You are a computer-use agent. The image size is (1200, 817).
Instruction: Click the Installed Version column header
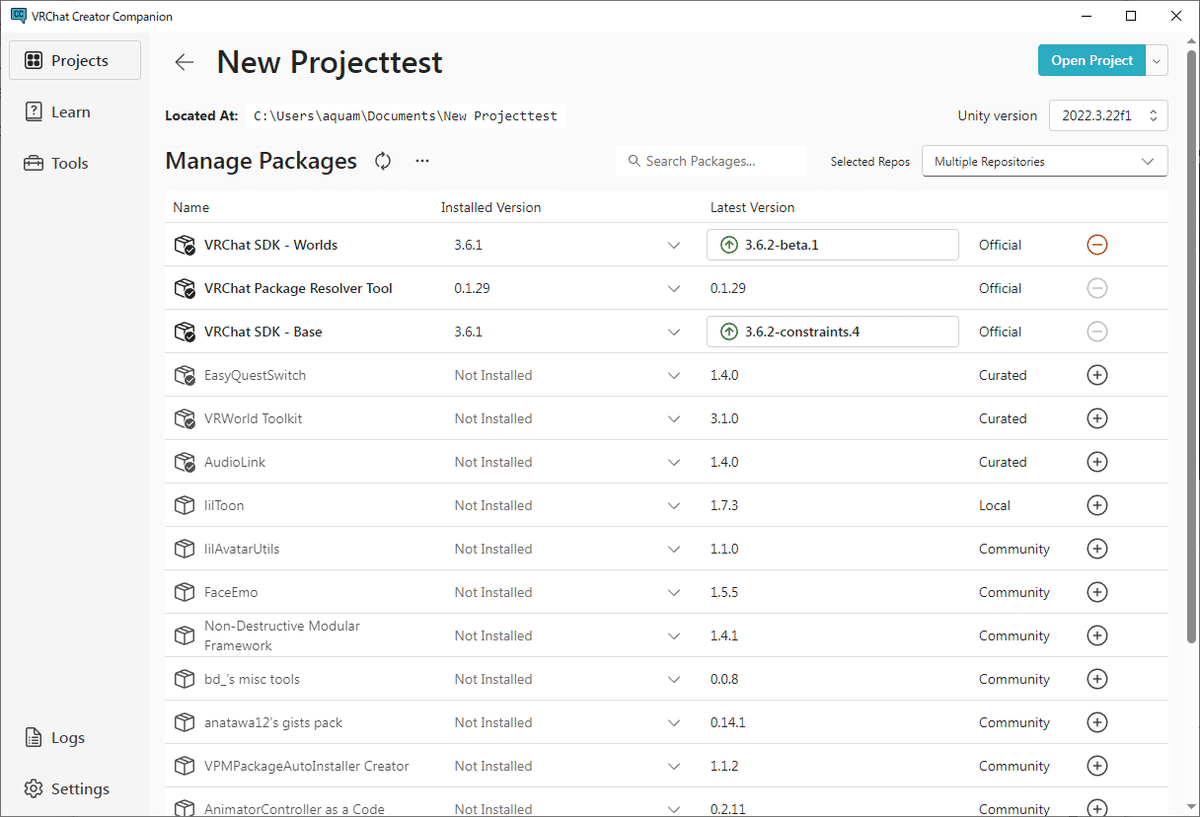491,208
